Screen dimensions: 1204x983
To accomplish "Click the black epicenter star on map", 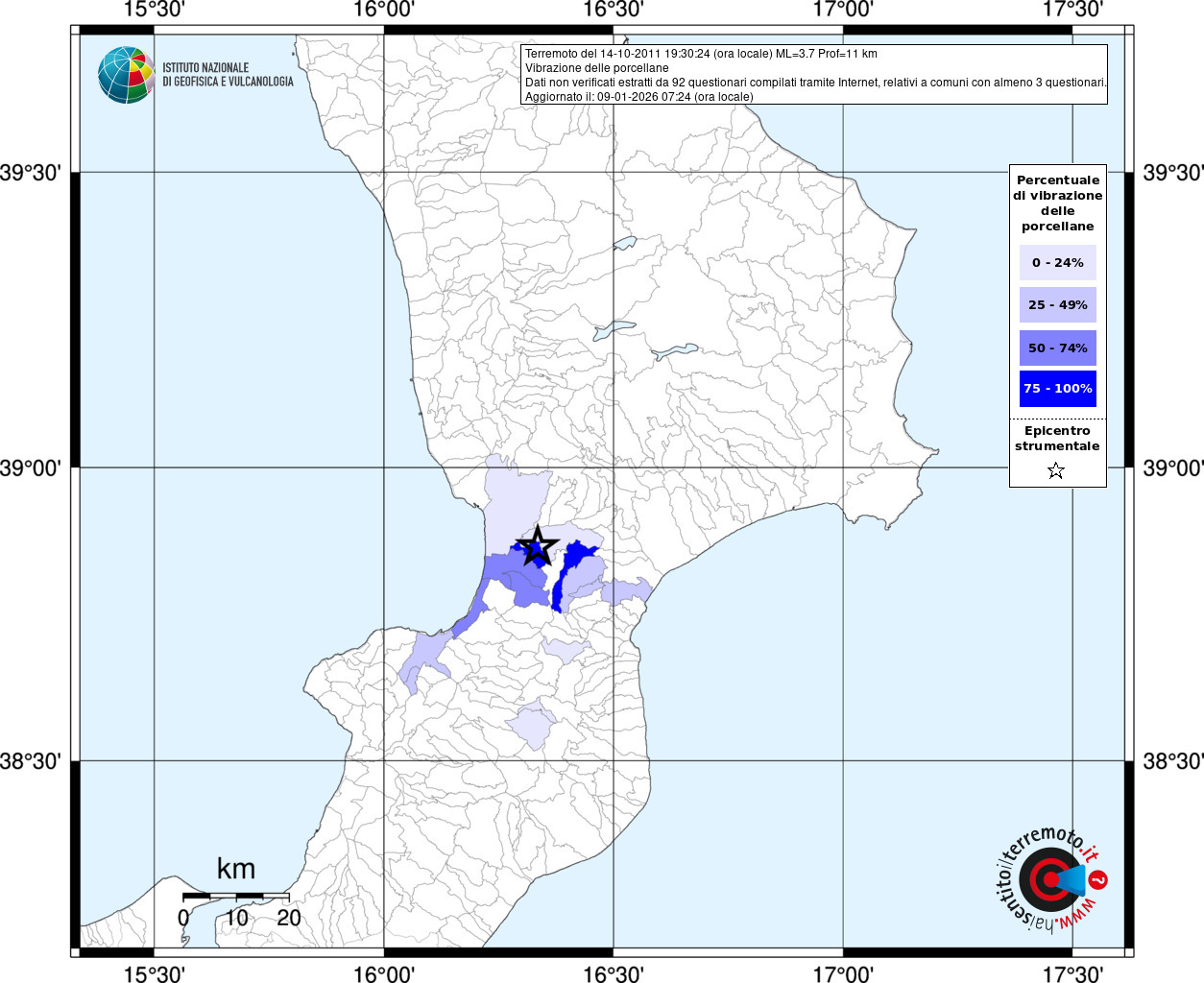I will click(x=538, y=546).
